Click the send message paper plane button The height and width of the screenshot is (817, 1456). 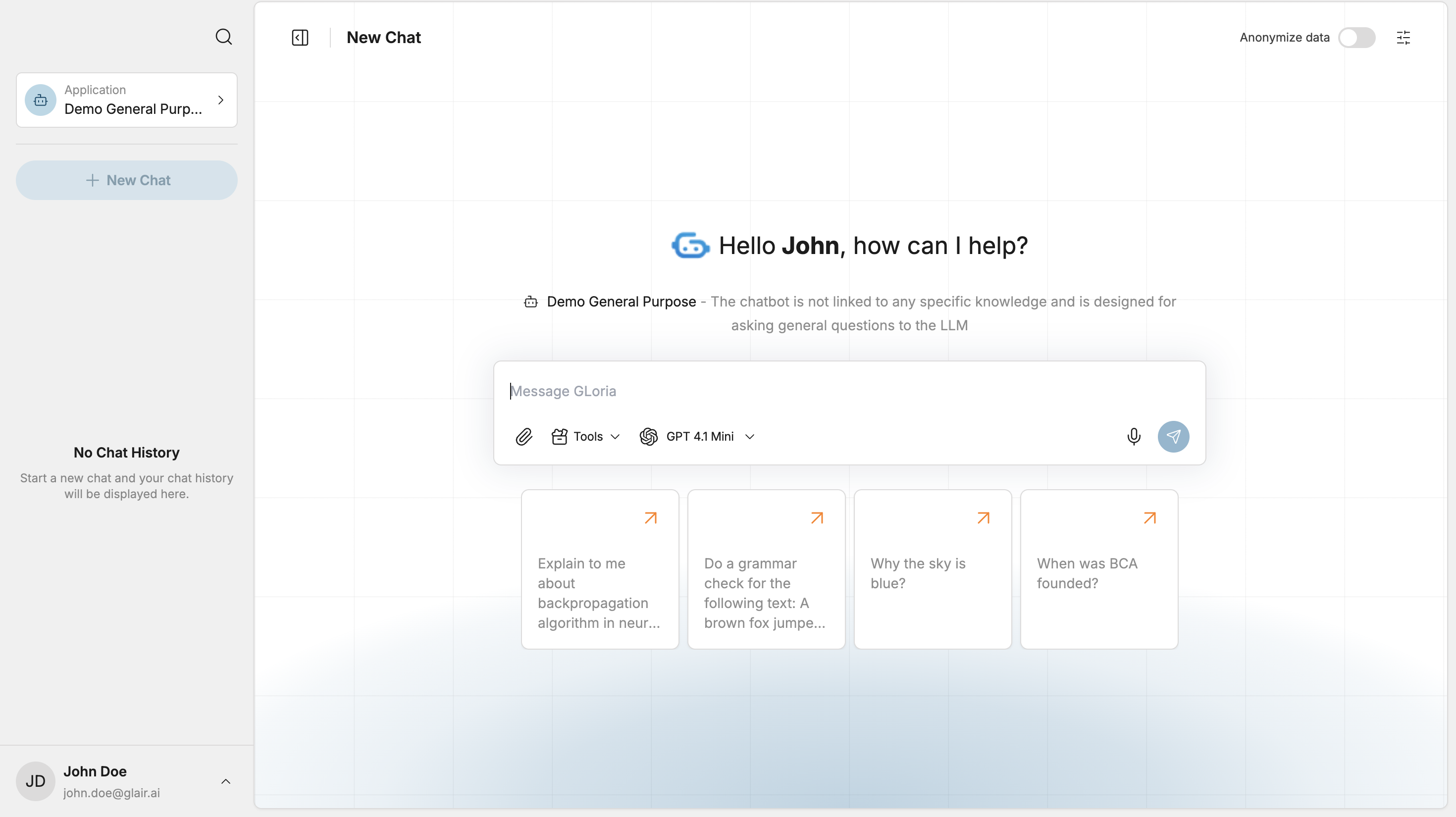point(1173,437)
